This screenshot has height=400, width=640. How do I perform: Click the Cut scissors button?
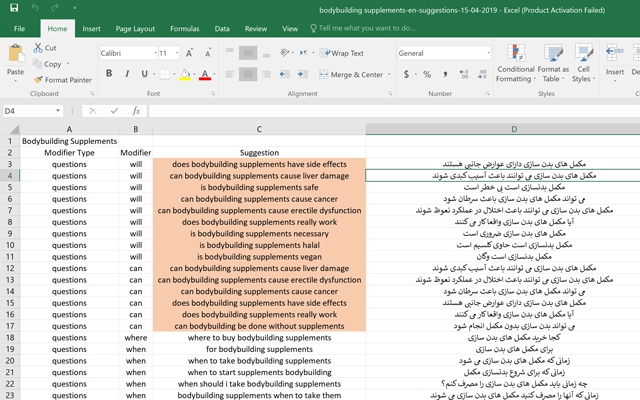[x=45, y=48]
